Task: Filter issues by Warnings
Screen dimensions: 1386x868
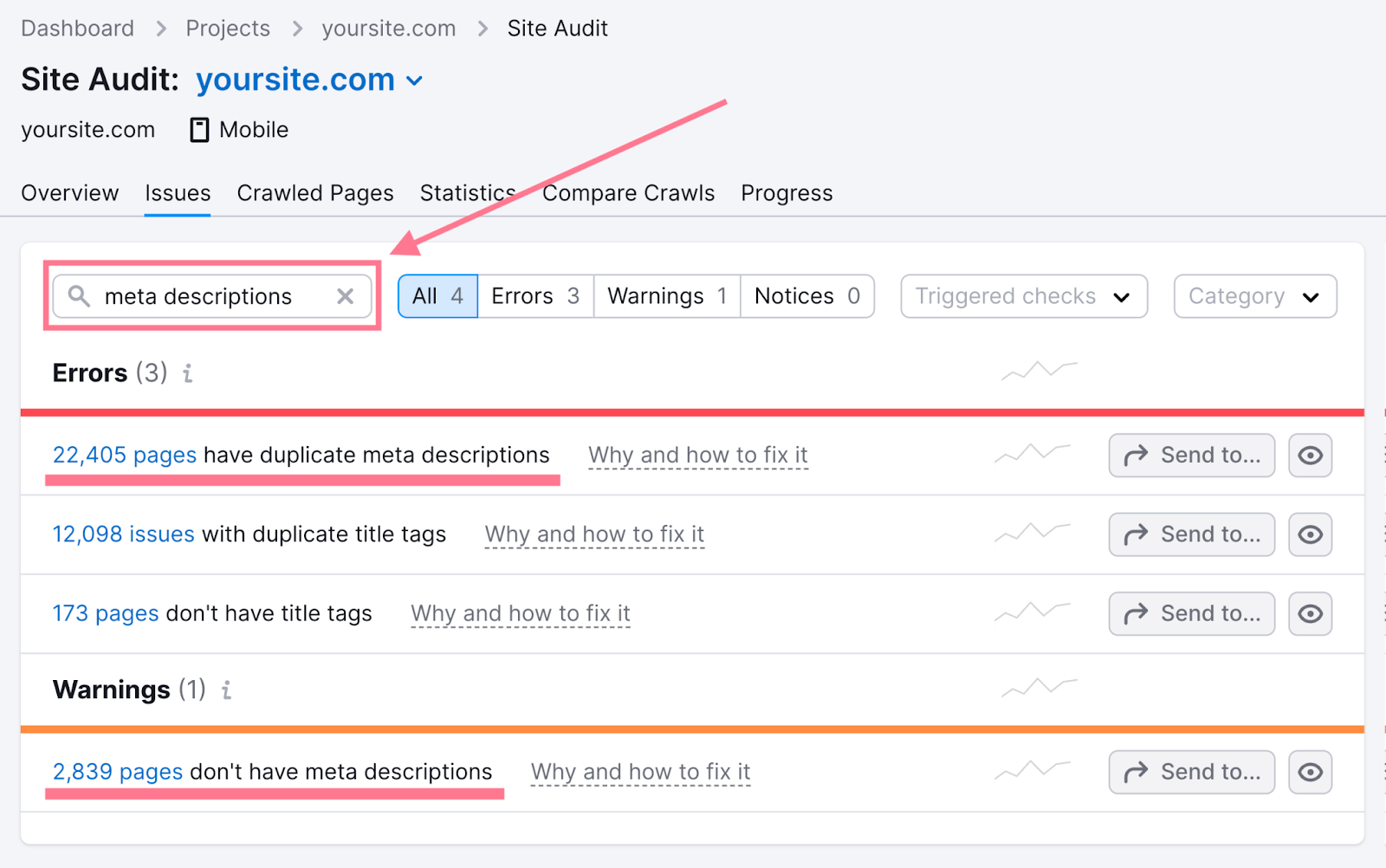Action: click(x=665, y=296)
